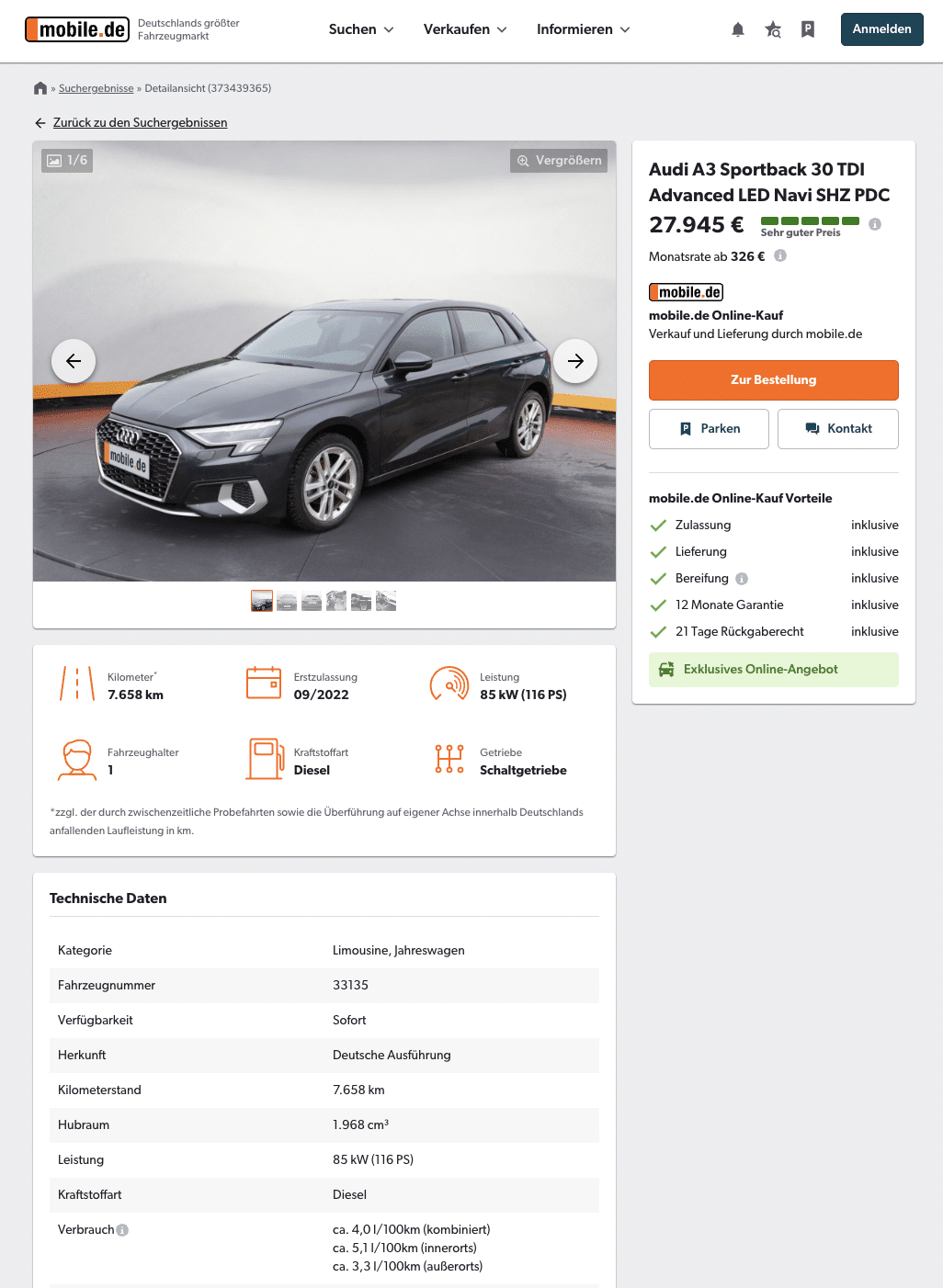Screen dimensions: 943x1288
Task: Click the info icon next to Verbrauch
Action: point(122,1230)
